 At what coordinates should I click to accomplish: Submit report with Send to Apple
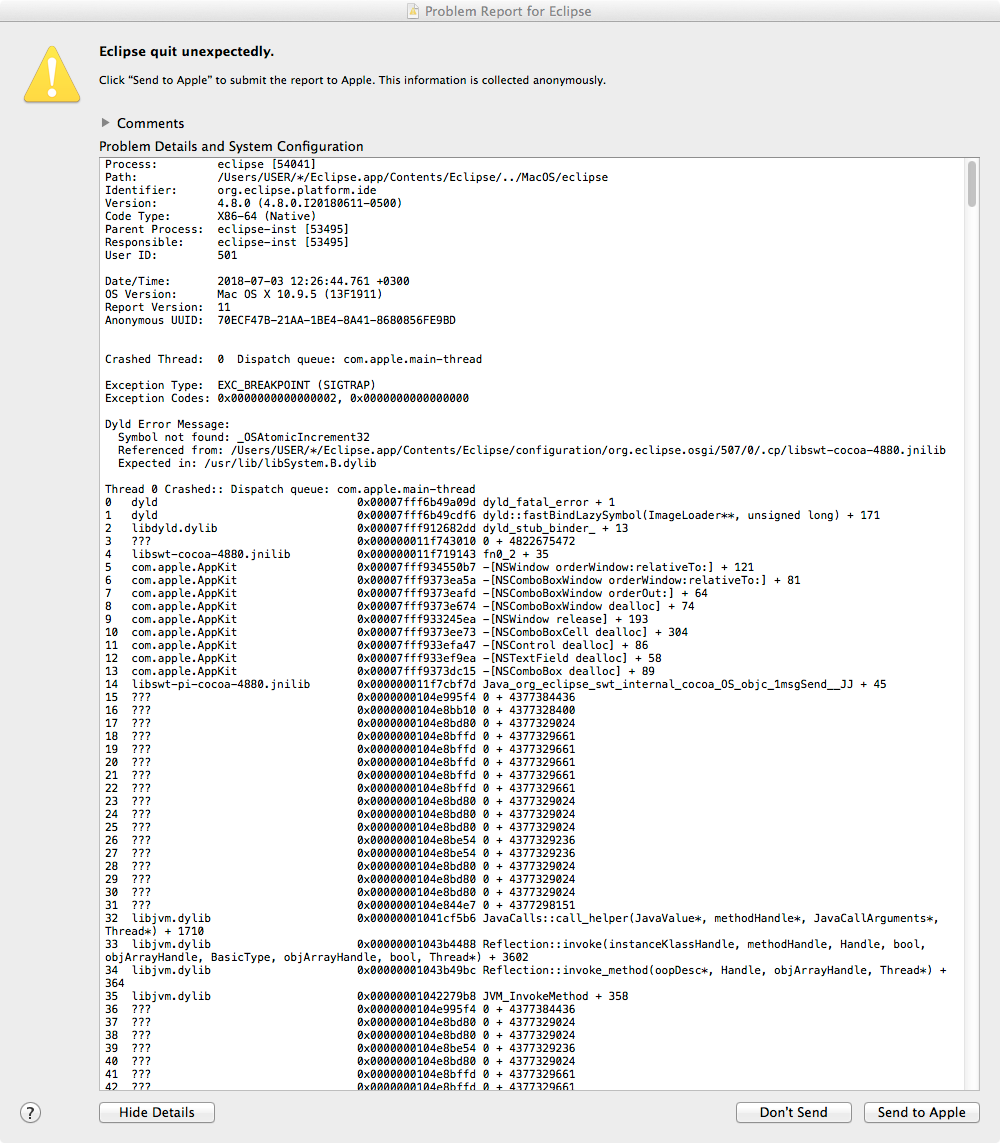pyautogui.click(x=921, y=1112)
